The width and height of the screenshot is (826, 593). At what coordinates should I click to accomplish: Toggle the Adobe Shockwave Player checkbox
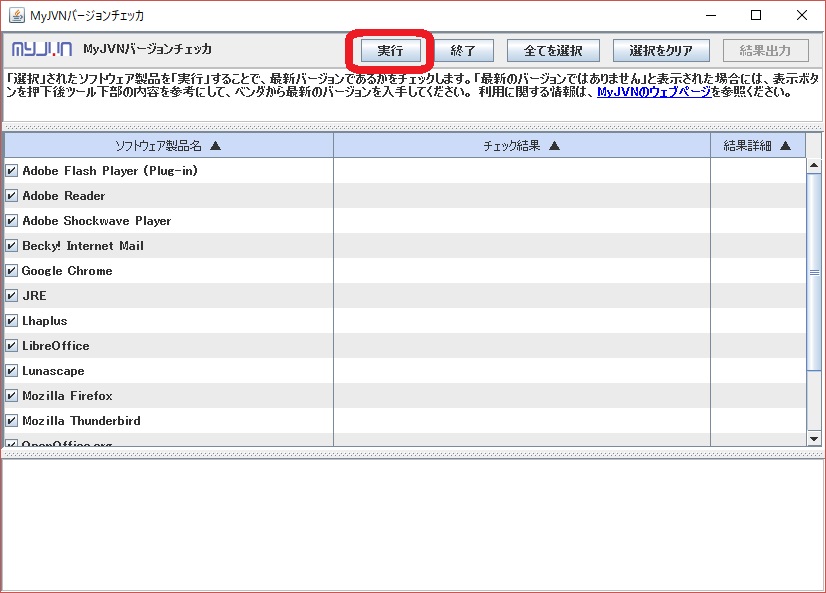click(x=12, y=221)
